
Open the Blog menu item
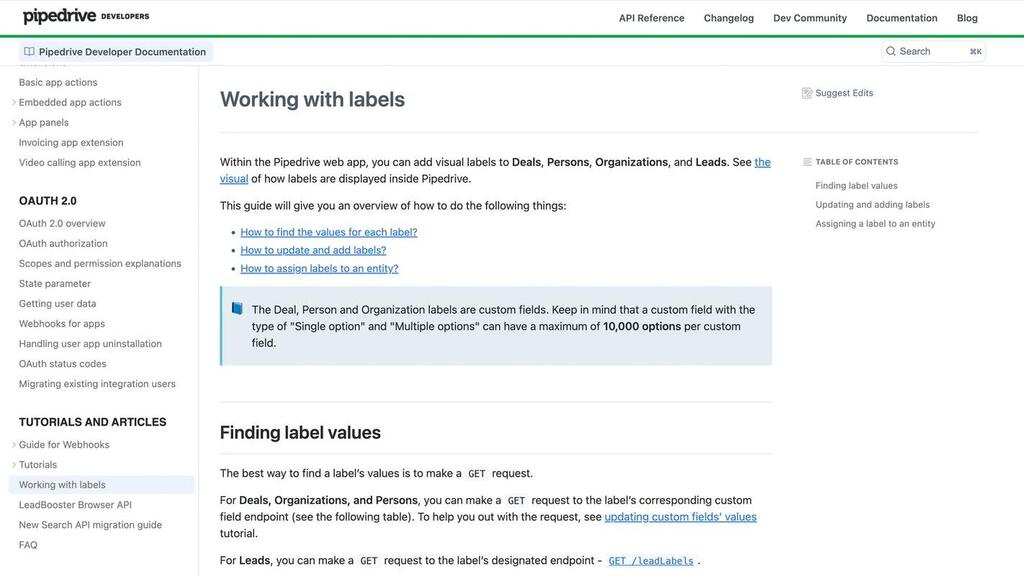tap(967, 18)
